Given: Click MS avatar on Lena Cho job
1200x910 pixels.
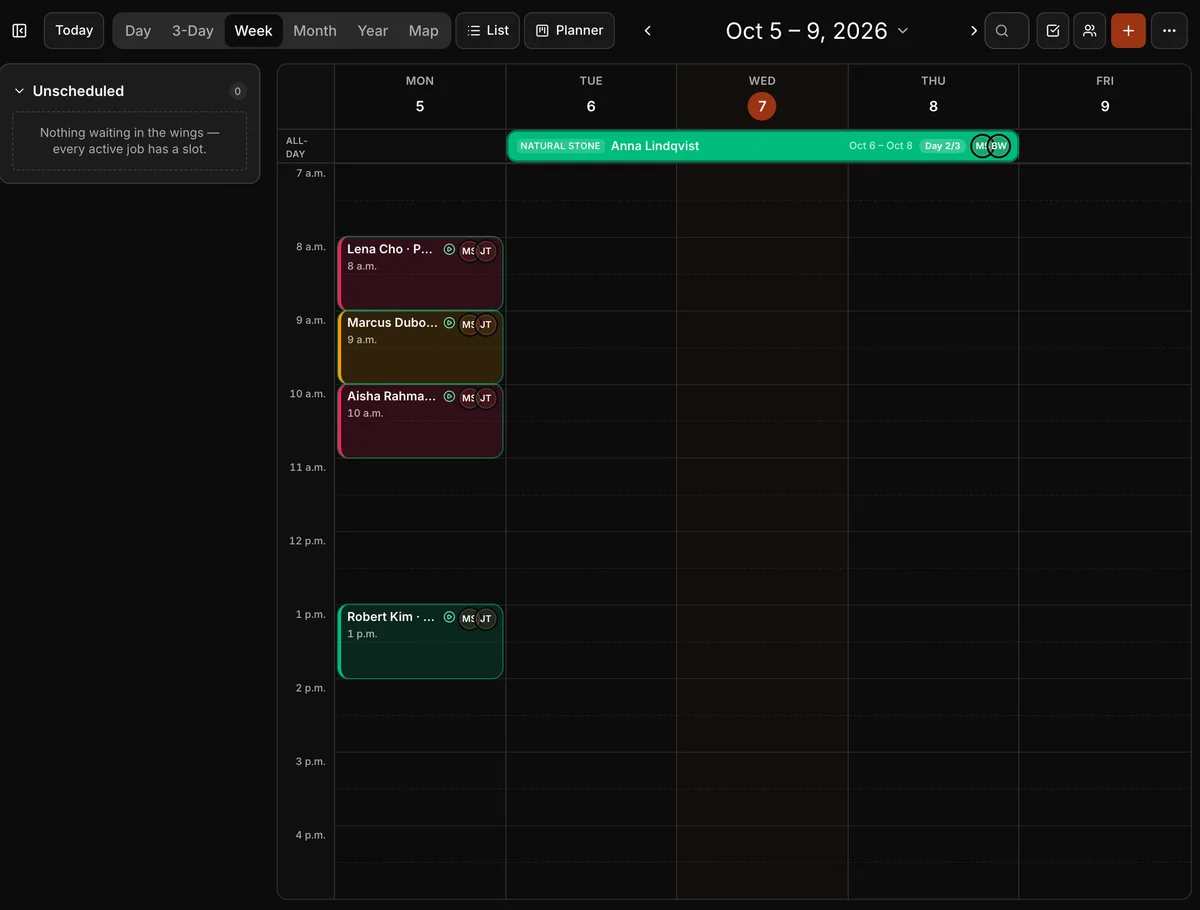Looking at the screenshot, I should click(467, 251).
